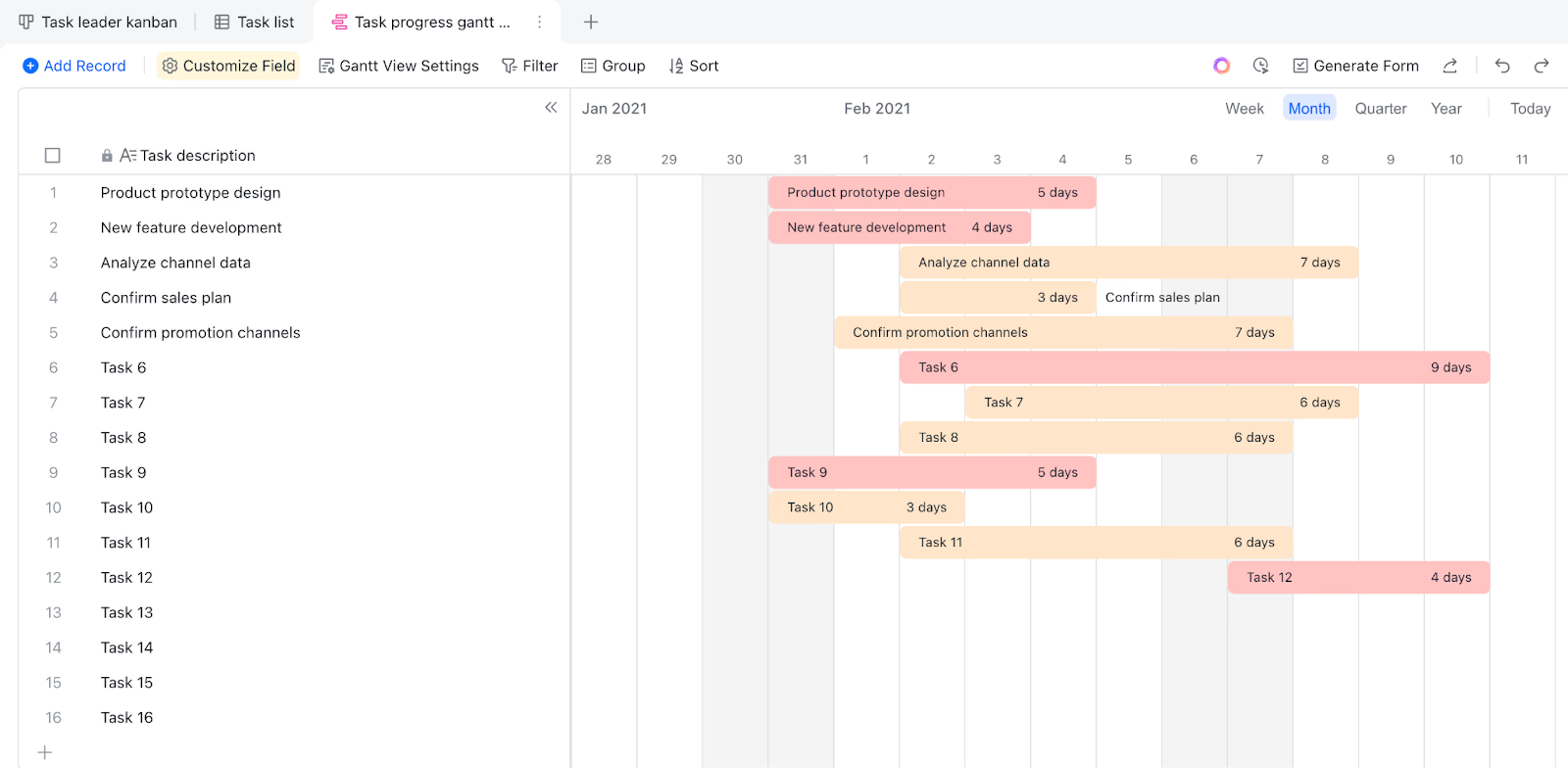Switch the timeline scale to Year

pos(1446,109)
